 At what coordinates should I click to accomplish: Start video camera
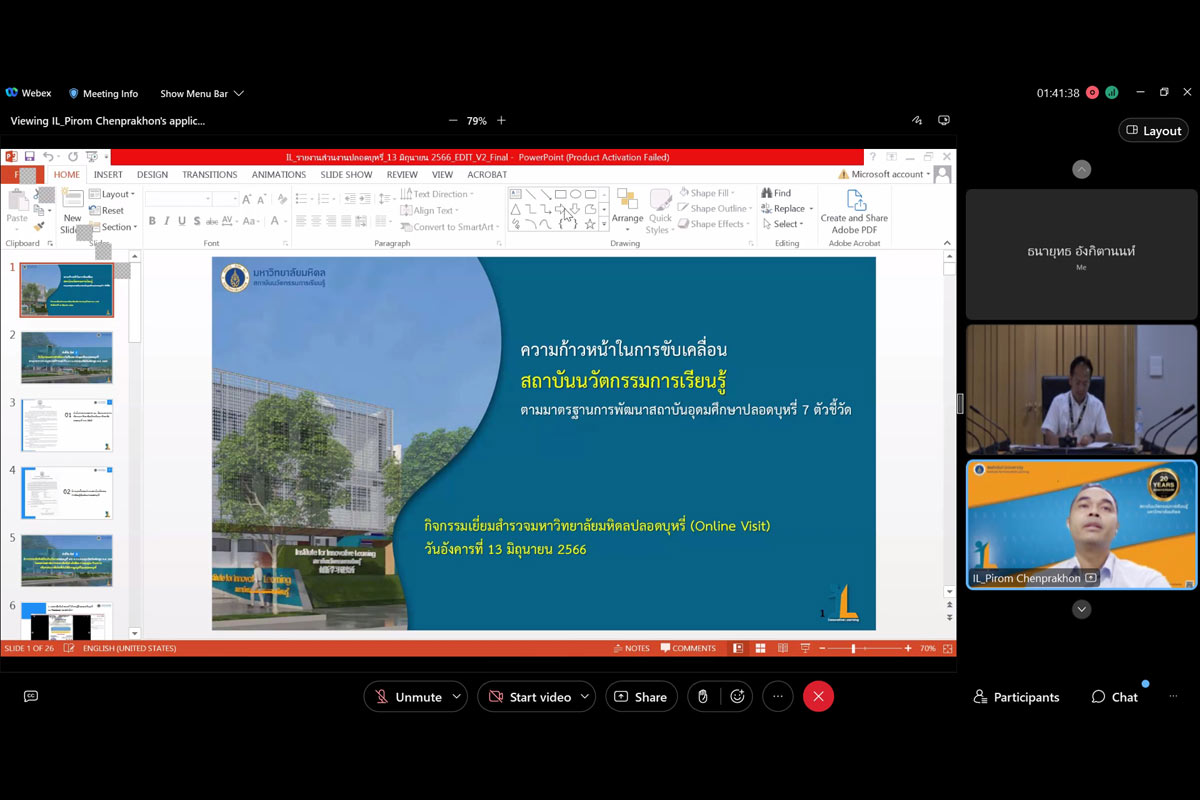(x=528, y=697)
